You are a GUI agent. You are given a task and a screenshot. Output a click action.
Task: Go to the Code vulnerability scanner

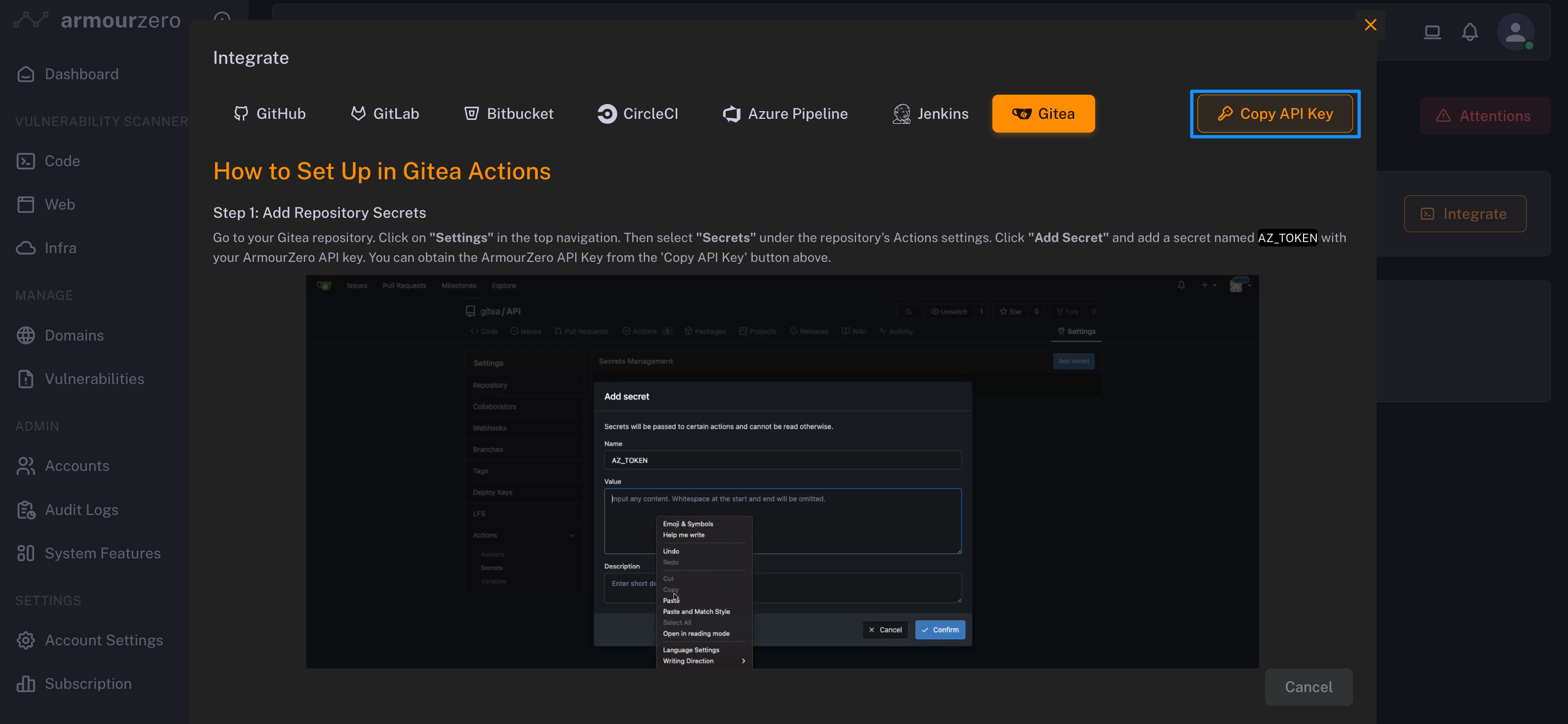coord(62,161)
